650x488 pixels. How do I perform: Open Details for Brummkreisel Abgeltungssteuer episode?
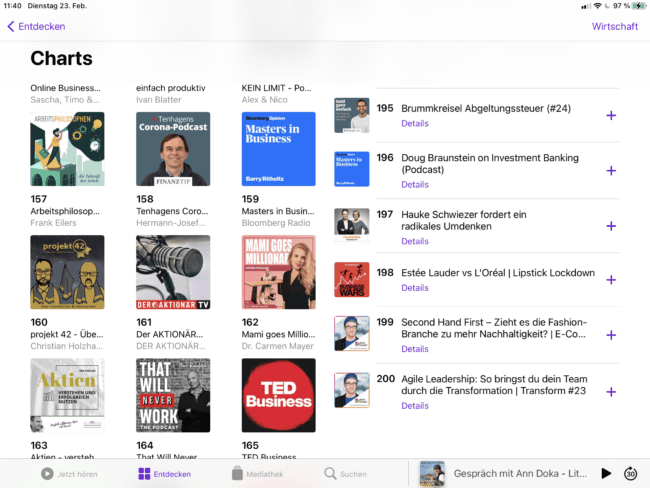coord(415,124)
